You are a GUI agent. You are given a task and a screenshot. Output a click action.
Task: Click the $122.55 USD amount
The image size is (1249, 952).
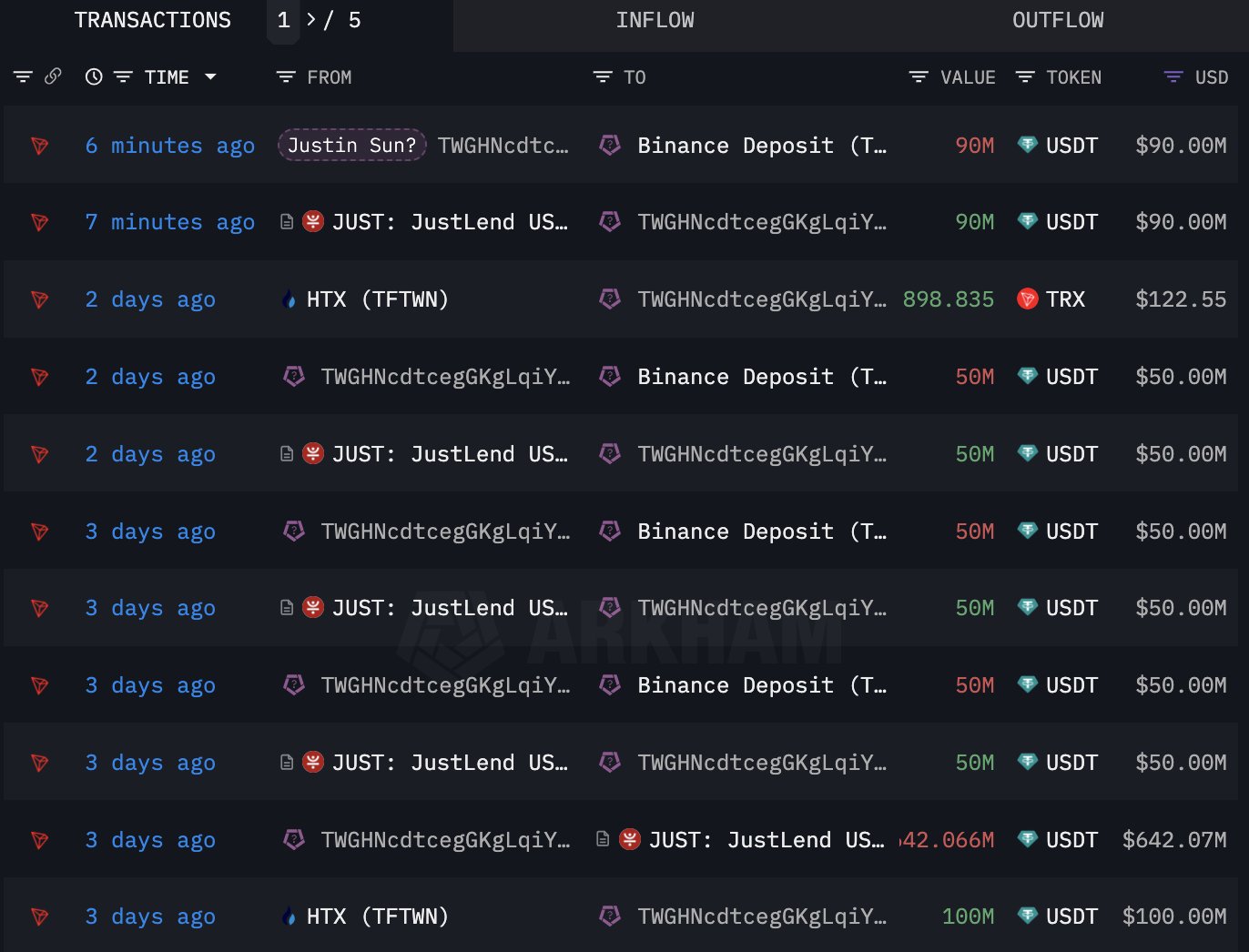click(1181, 299)
